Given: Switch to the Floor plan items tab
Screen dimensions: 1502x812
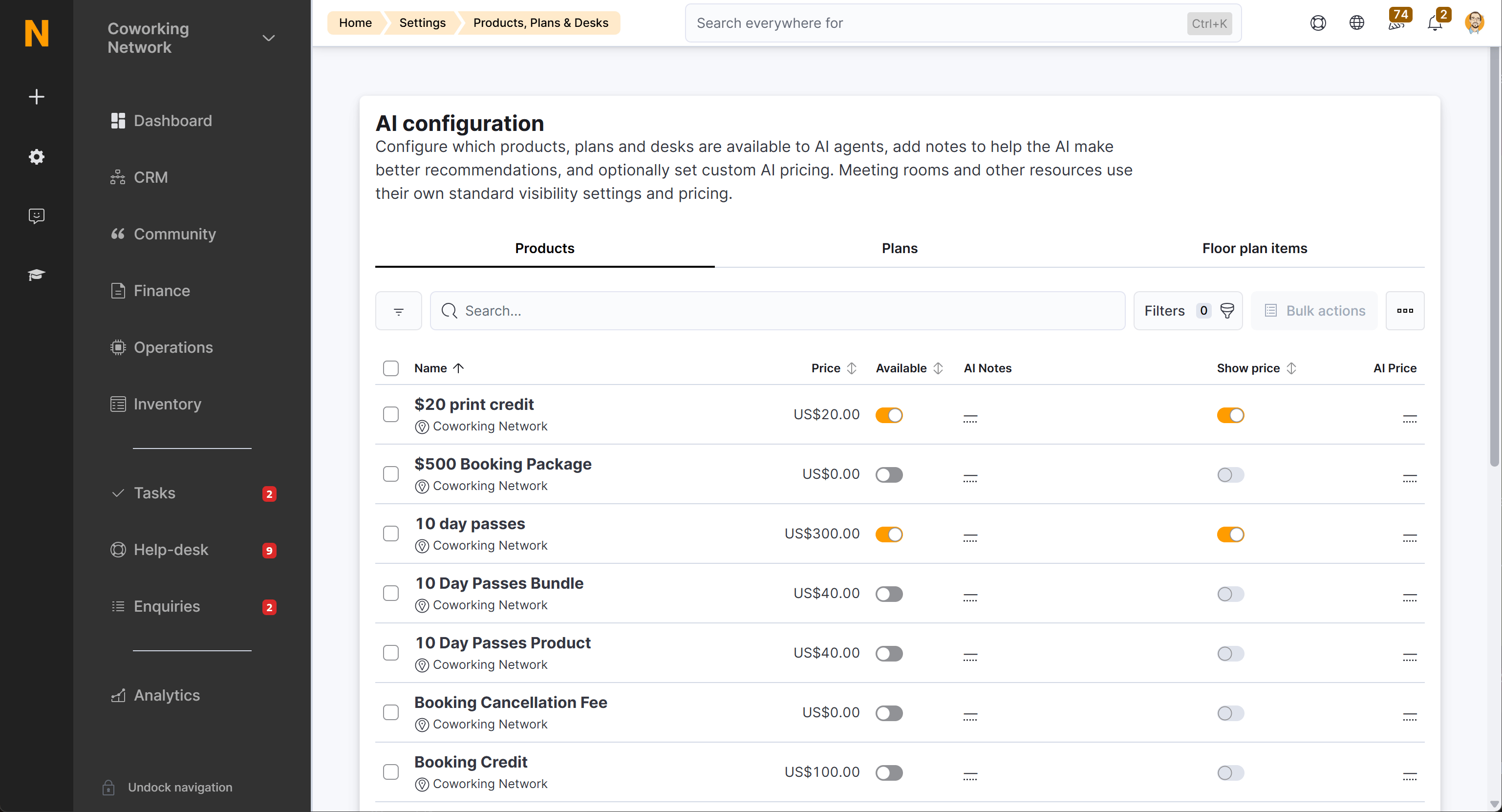Looking at the screenshot, I should (1254, 248).
